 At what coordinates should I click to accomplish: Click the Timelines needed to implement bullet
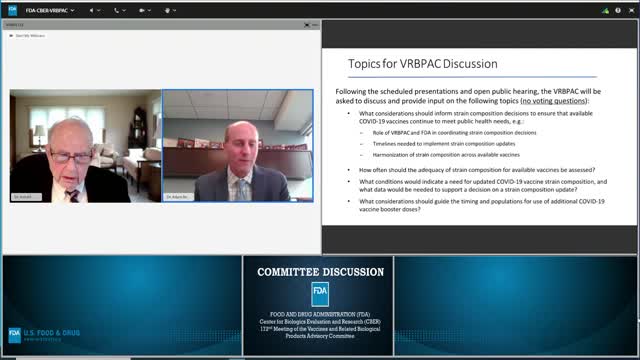444,144
